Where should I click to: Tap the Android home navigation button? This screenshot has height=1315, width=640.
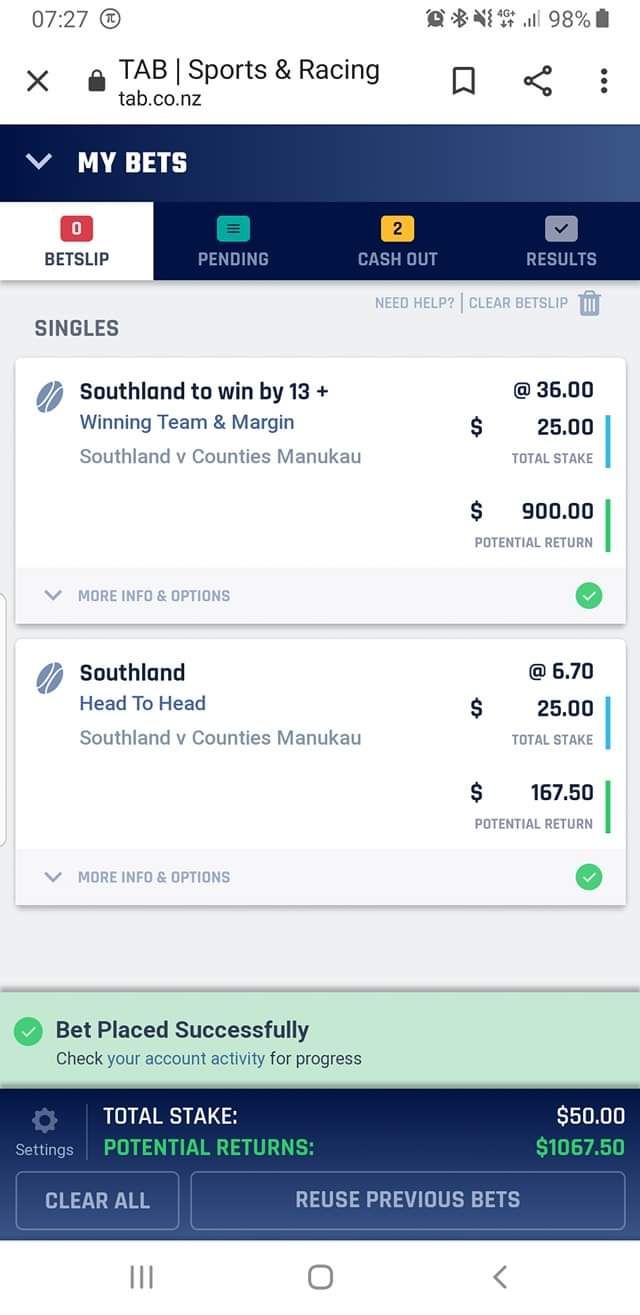[x=320, y=1276]
